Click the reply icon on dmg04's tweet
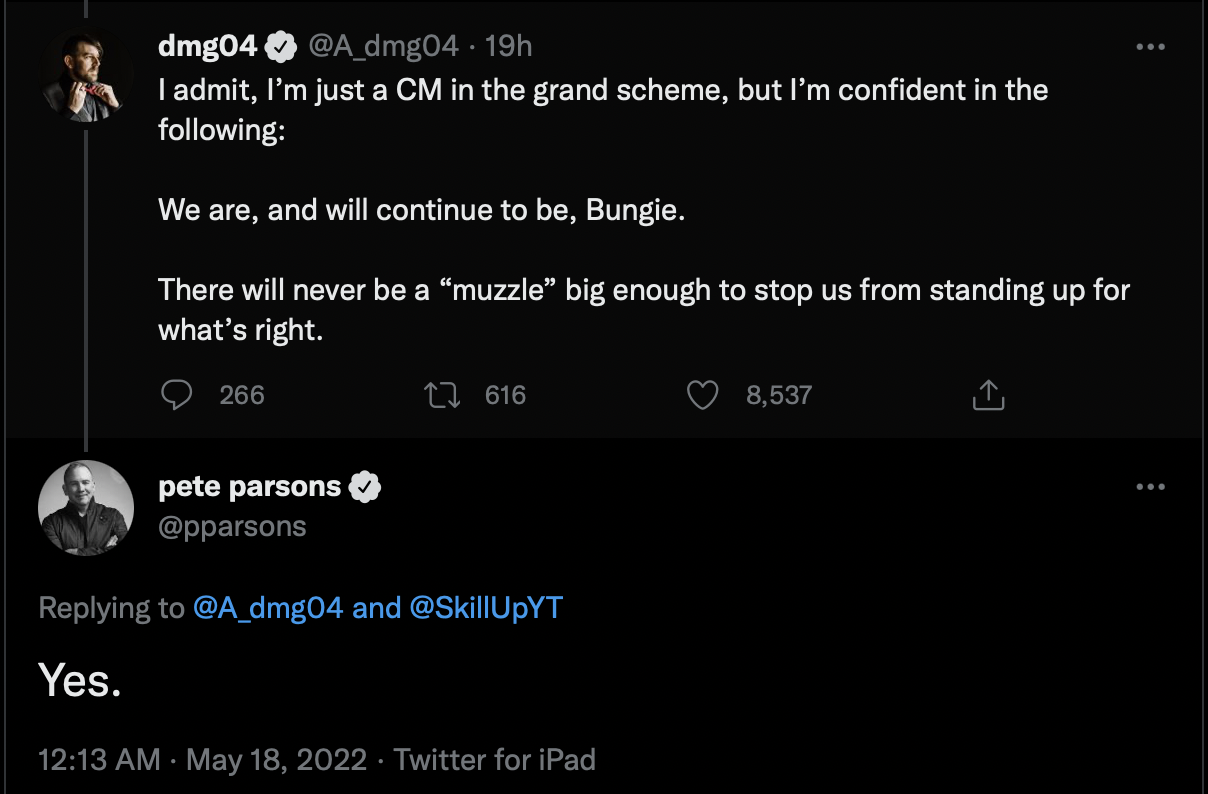 coord(177,395)
